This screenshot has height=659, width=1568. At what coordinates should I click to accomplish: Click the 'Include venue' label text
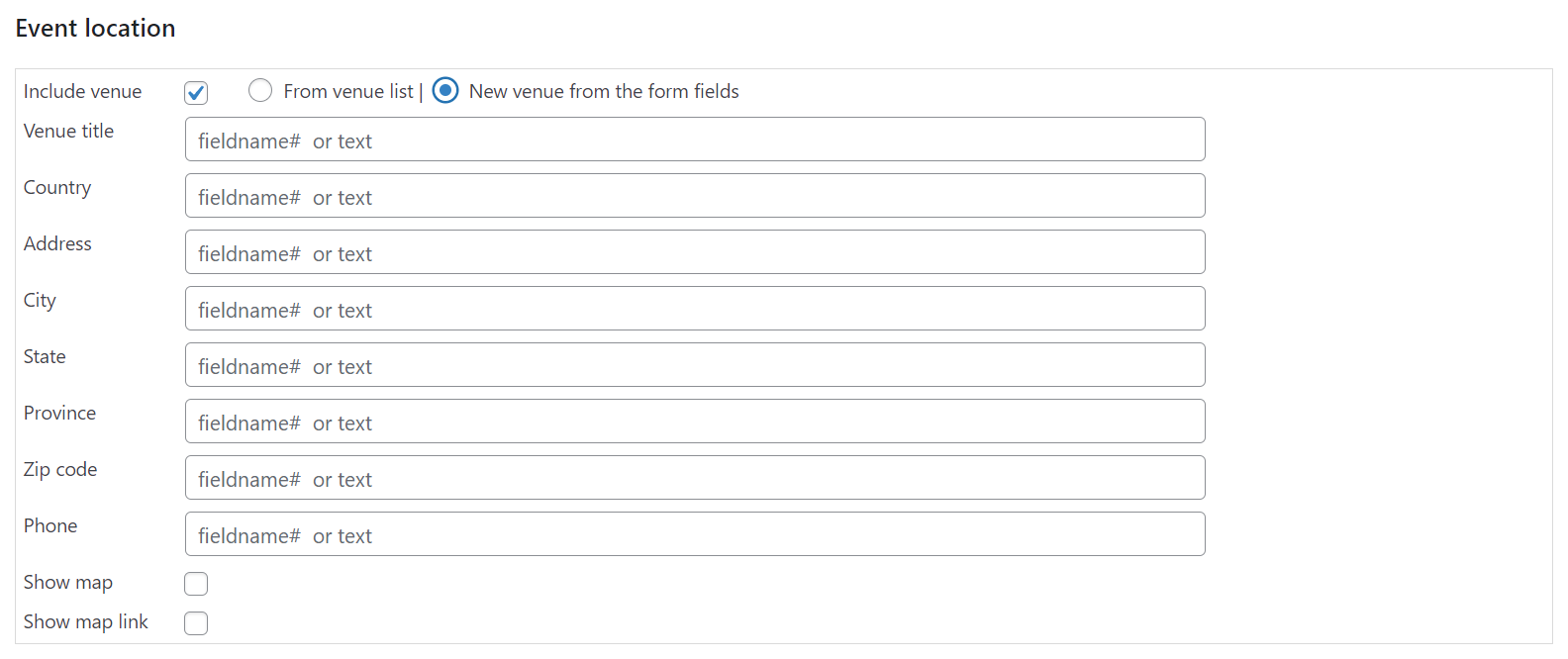pyautogui.click(x=82, y=92)
